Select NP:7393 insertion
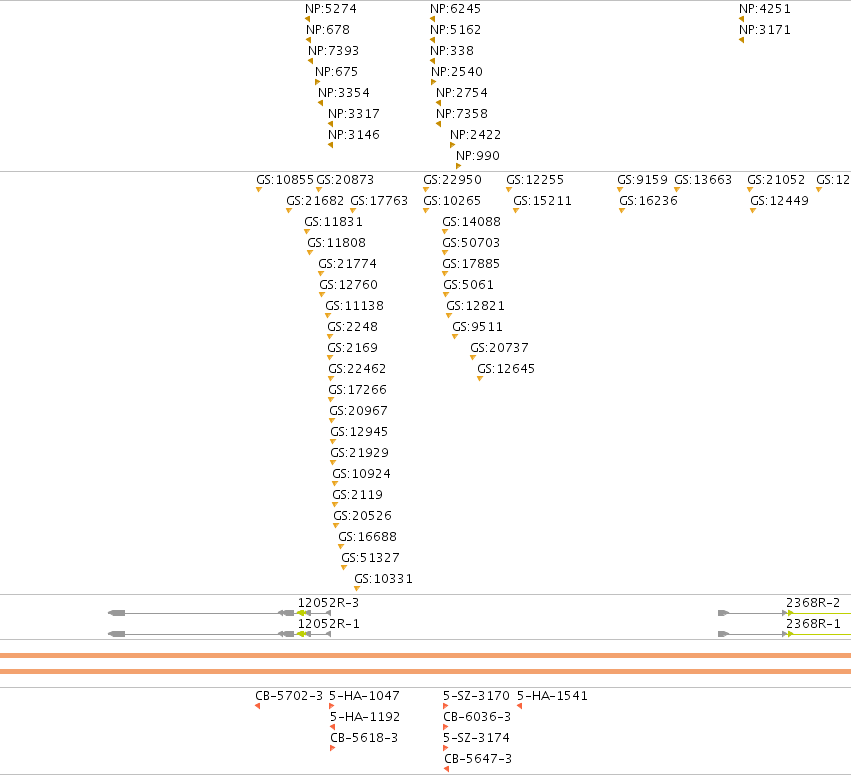 point(333,51)
